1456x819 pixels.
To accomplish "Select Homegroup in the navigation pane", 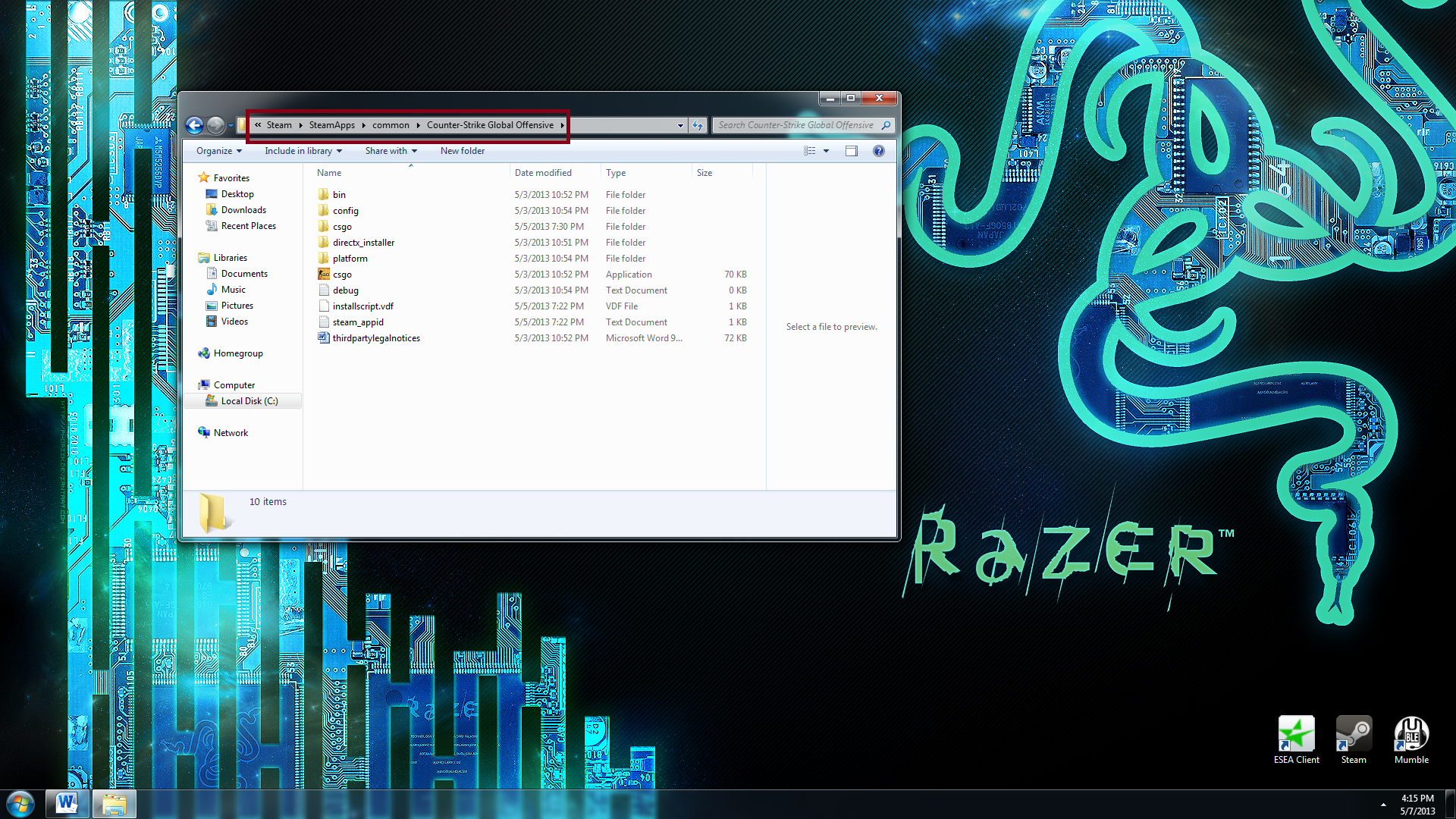I will pos(237,353).
